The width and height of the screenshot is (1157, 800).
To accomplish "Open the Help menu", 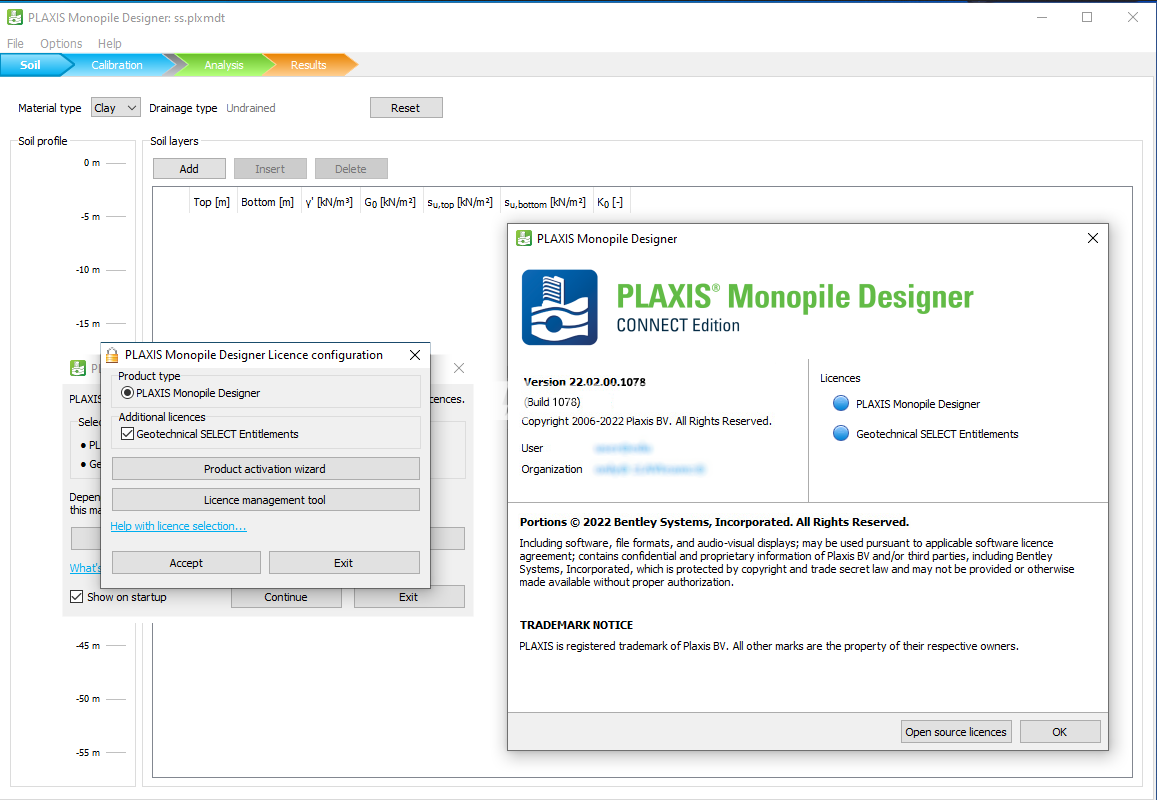I will tap(110, 44).
